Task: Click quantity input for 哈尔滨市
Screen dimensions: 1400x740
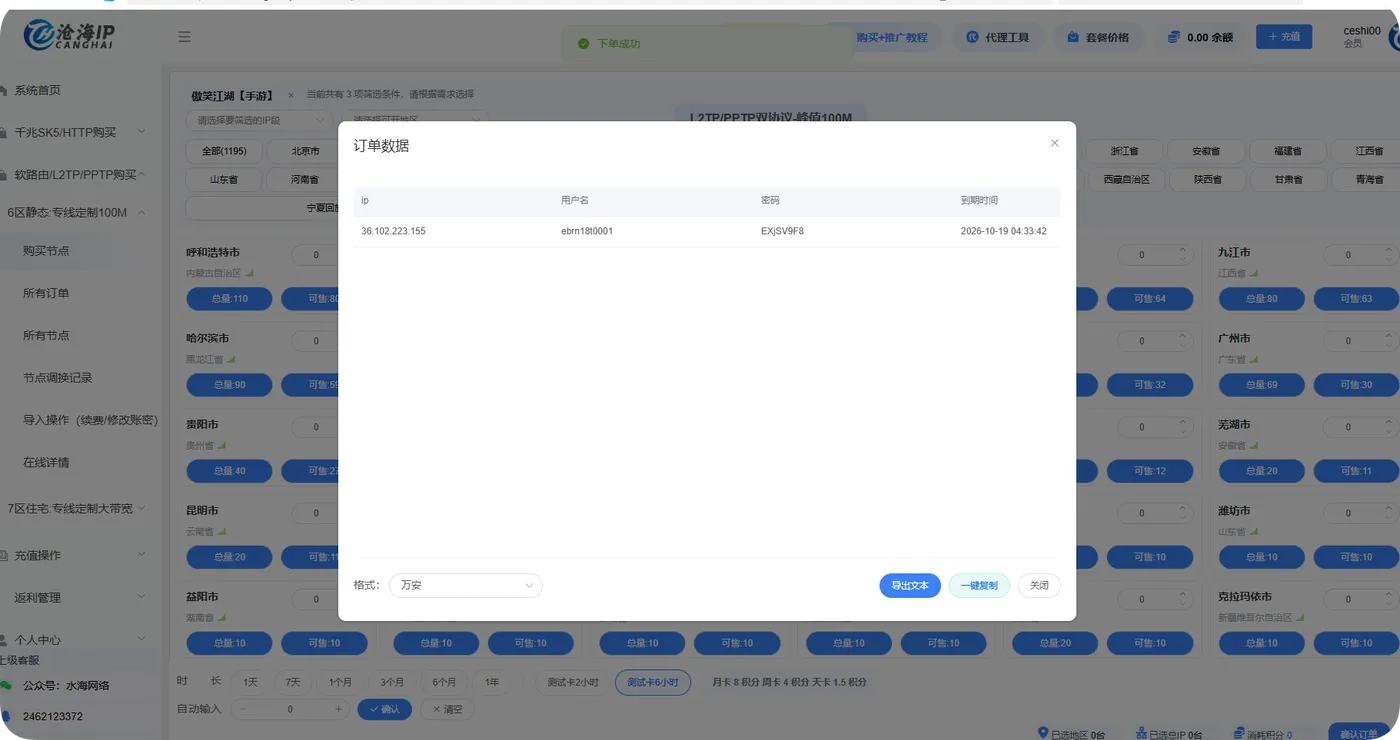Action: point(316,341)
